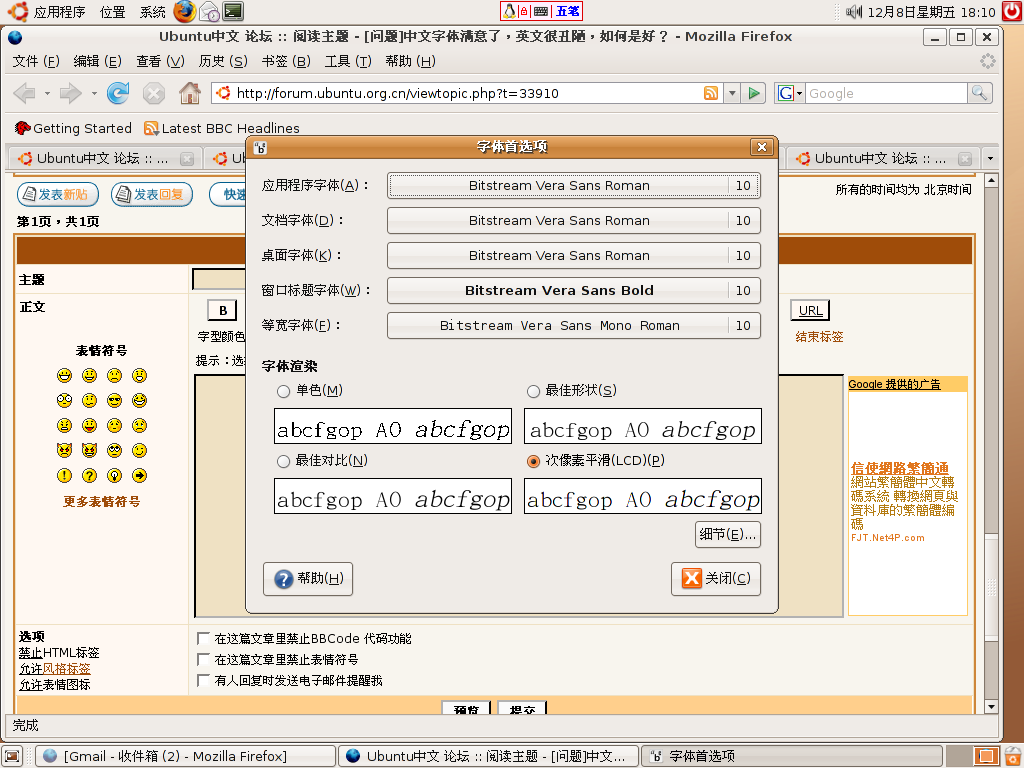
Task: Open the address bar history dropdown
Action: pos(732,93)
